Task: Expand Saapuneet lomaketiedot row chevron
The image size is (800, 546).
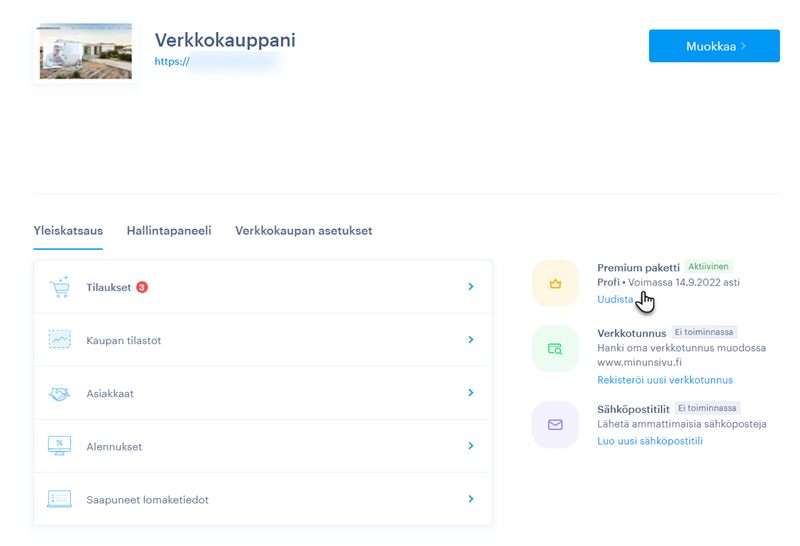Action: (470, 499)
